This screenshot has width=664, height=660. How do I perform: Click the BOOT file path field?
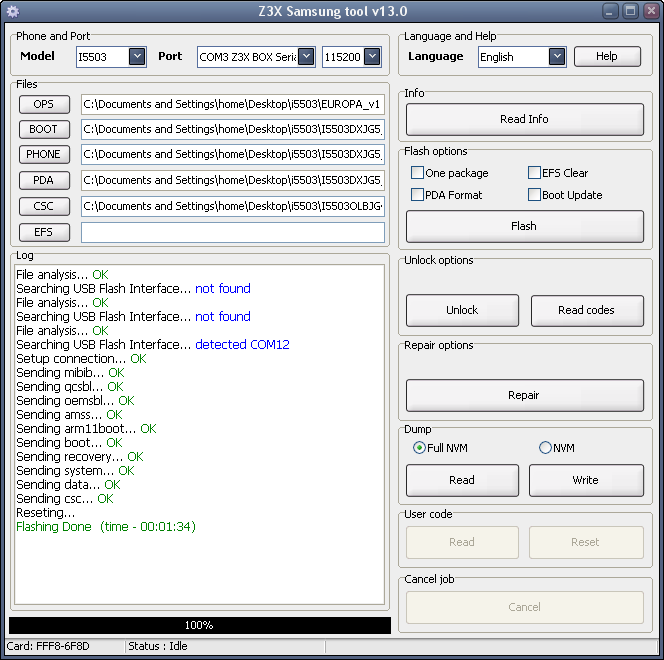pos(232,129)
